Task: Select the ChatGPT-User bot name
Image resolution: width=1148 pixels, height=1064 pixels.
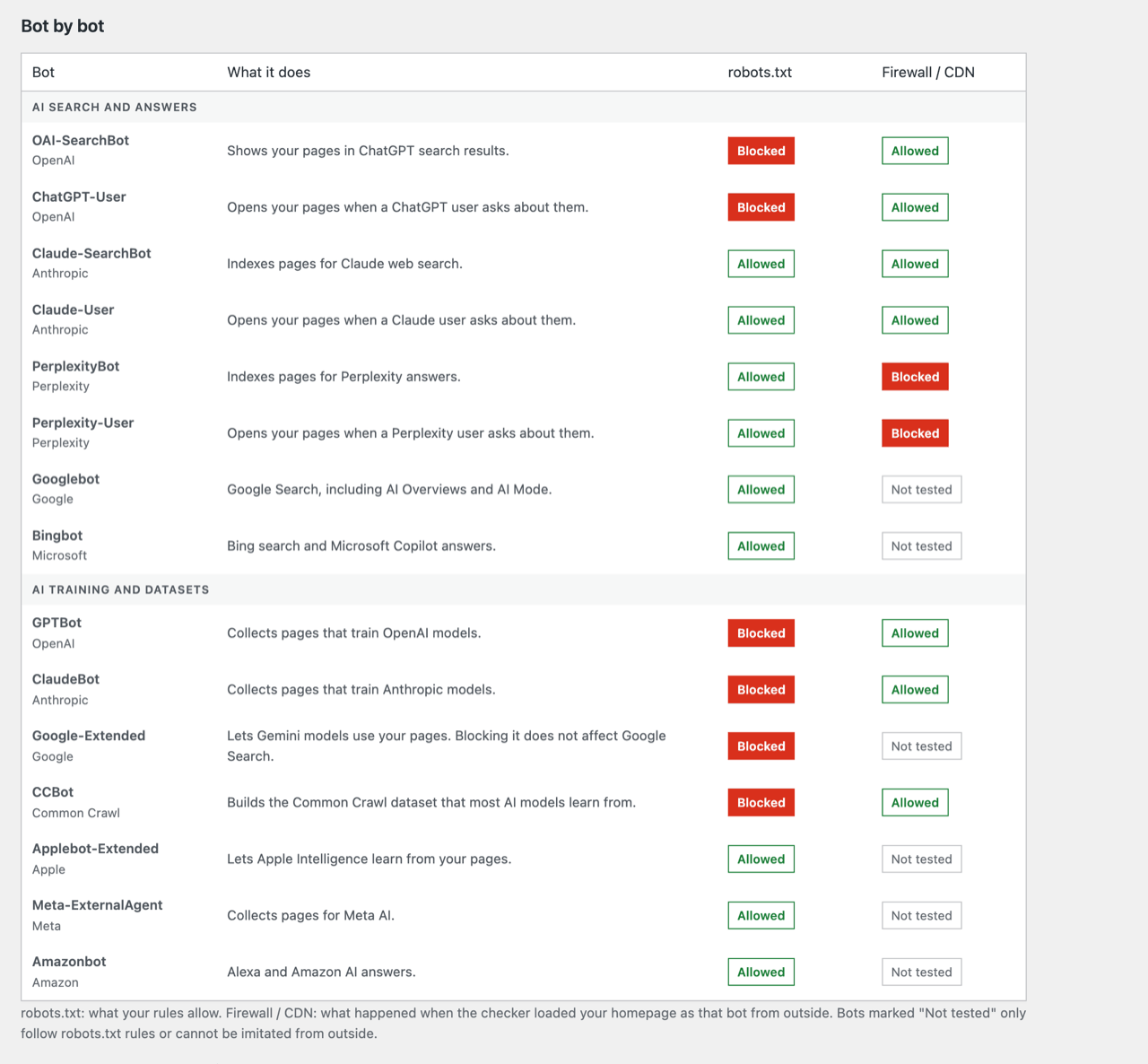Action: click(x=79, y=196)
